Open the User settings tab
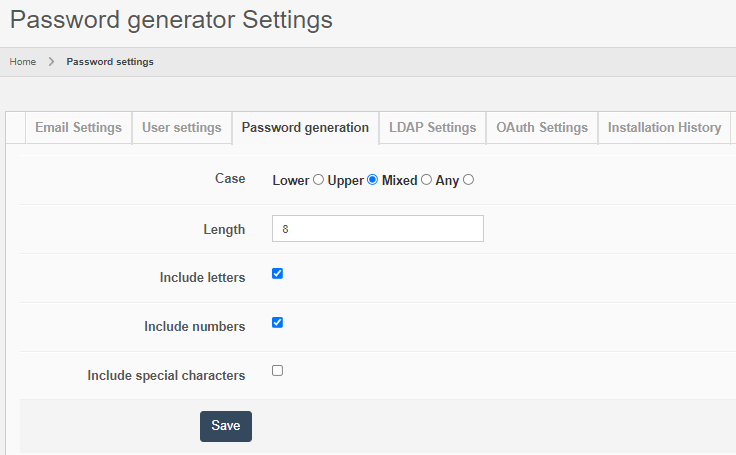 click(181, 128)
